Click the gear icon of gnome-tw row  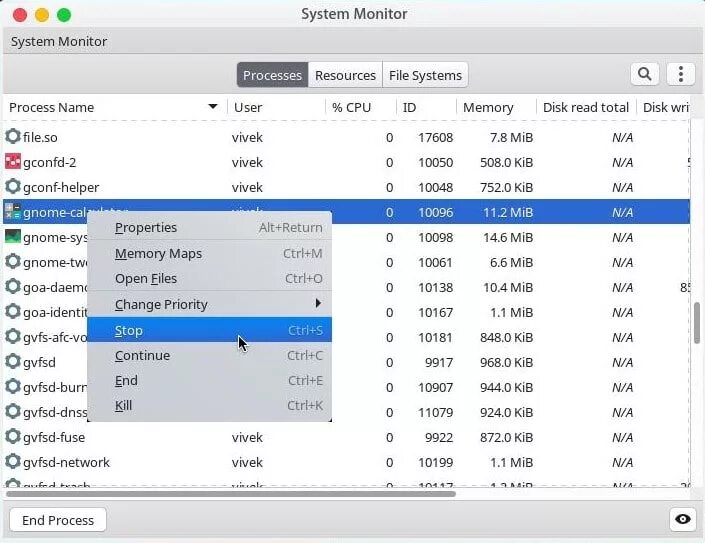click(x=13, y=261)
